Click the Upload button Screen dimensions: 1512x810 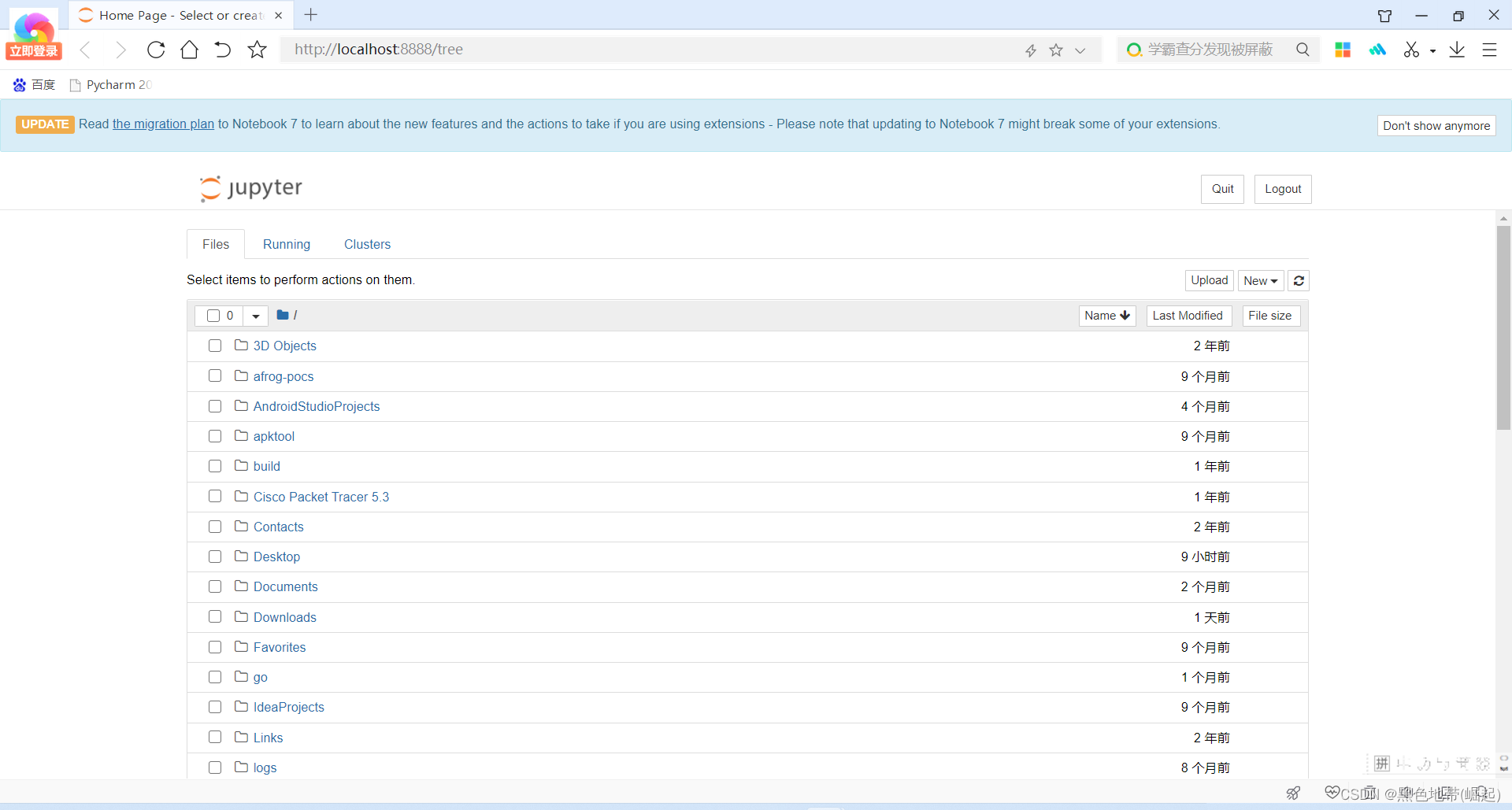pyautogui.click(x=1210, y=280)
